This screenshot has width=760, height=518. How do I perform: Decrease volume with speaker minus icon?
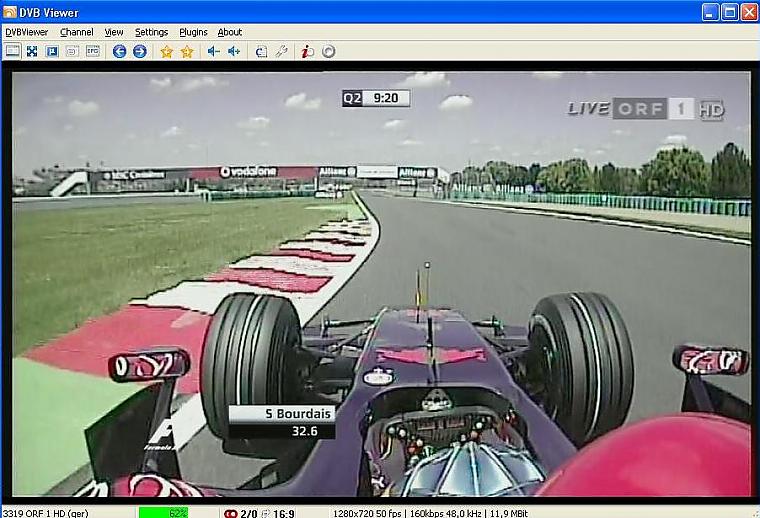[x=213, y=51]
